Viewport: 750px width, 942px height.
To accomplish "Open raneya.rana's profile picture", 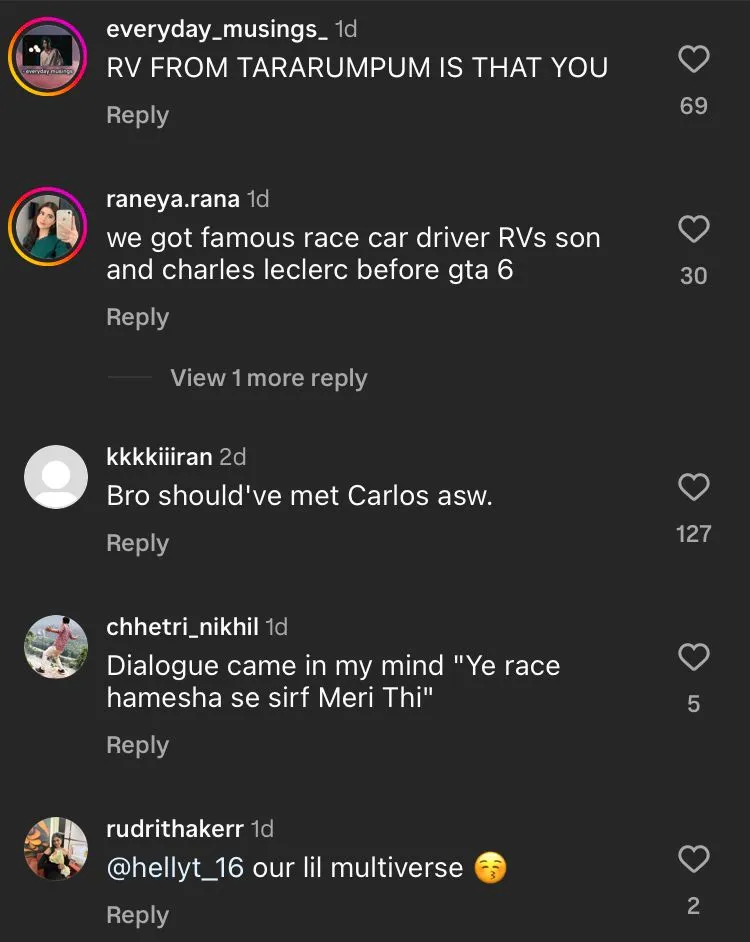I will (x=46, y=226).
